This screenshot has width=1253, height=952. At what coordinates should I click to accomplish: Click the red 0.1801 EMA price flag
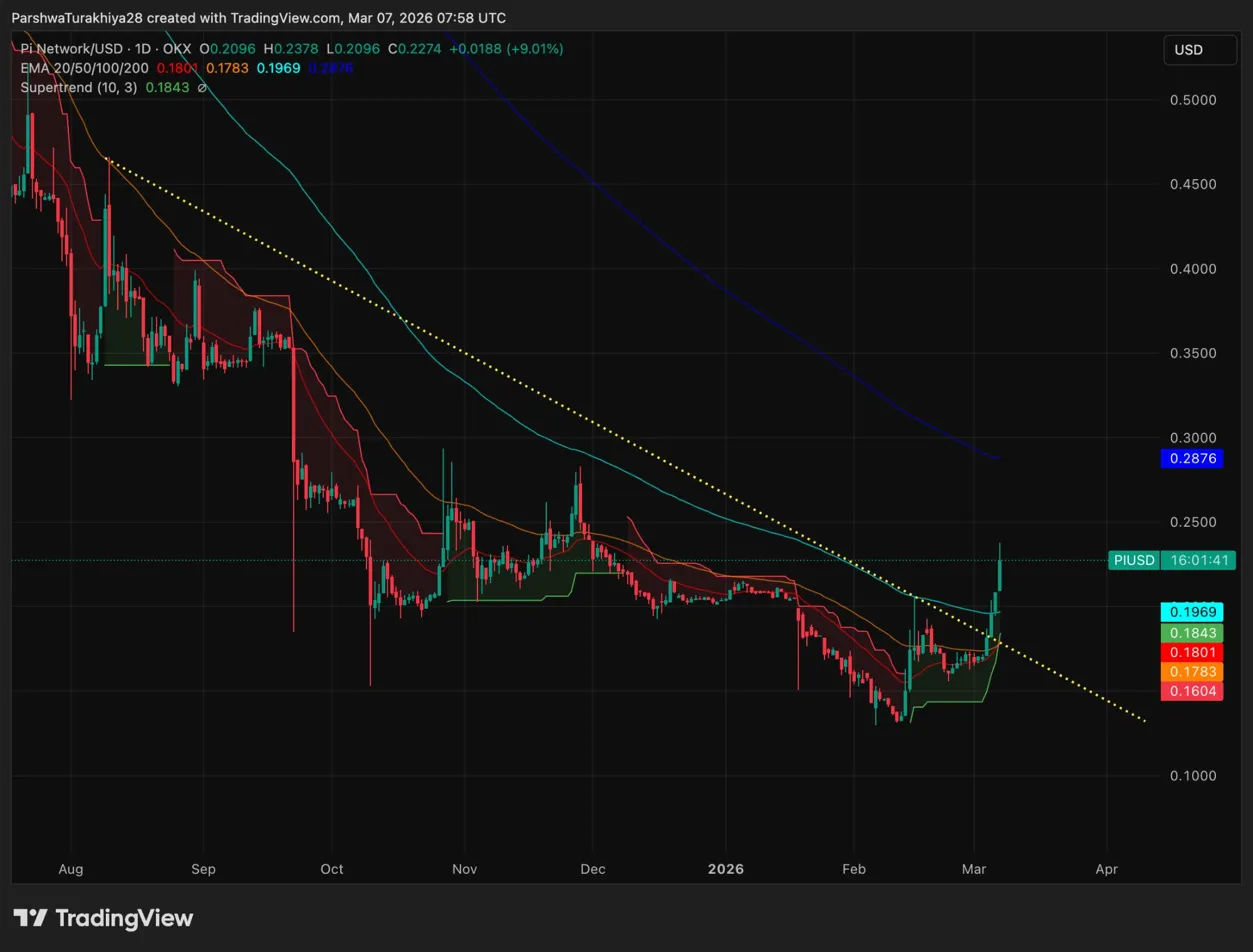(1192, 653)
